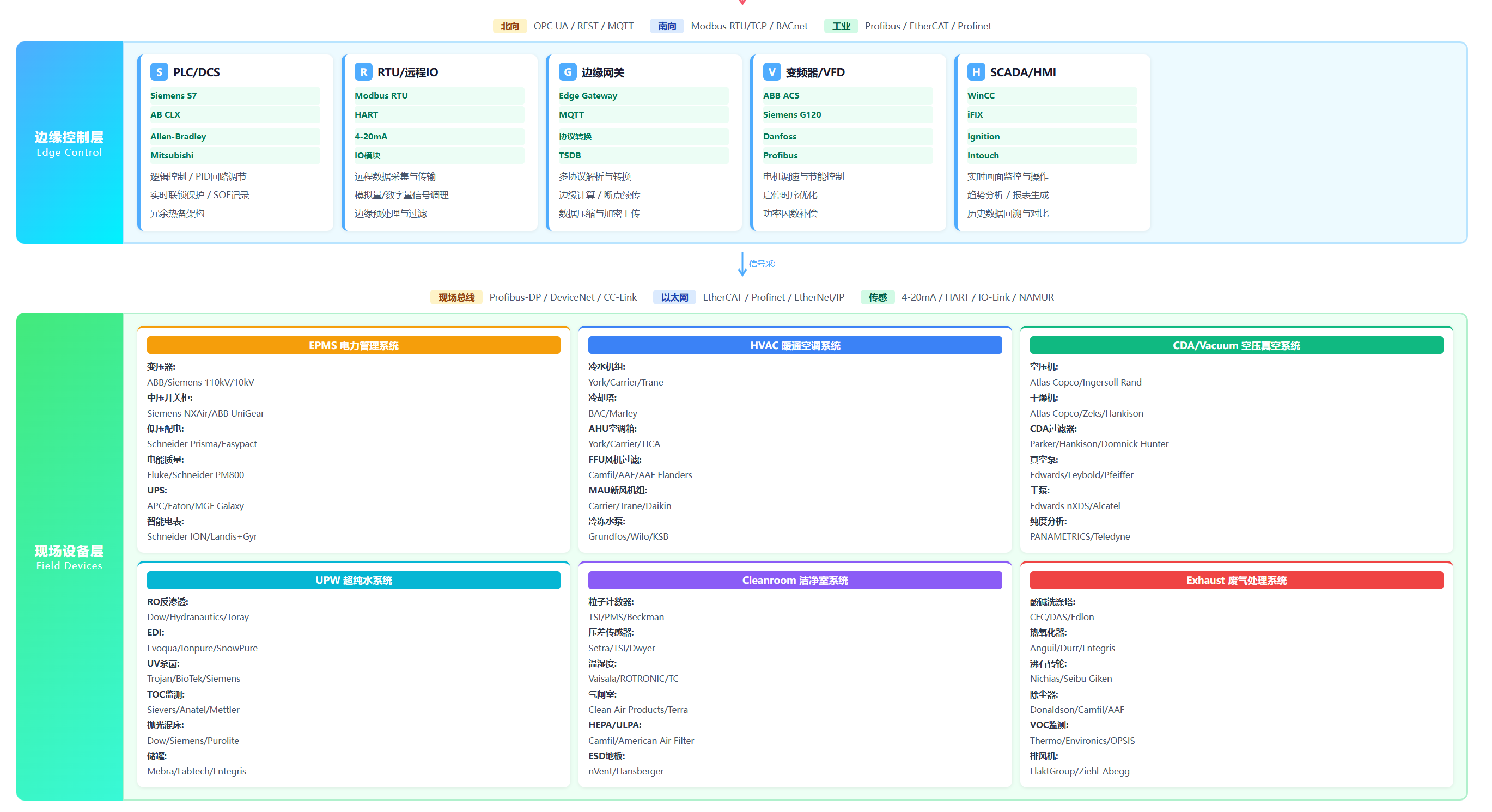Select the Mitsubishi chip
Image resolution: width=1492 pixels, height=812 pixels.
235,155
